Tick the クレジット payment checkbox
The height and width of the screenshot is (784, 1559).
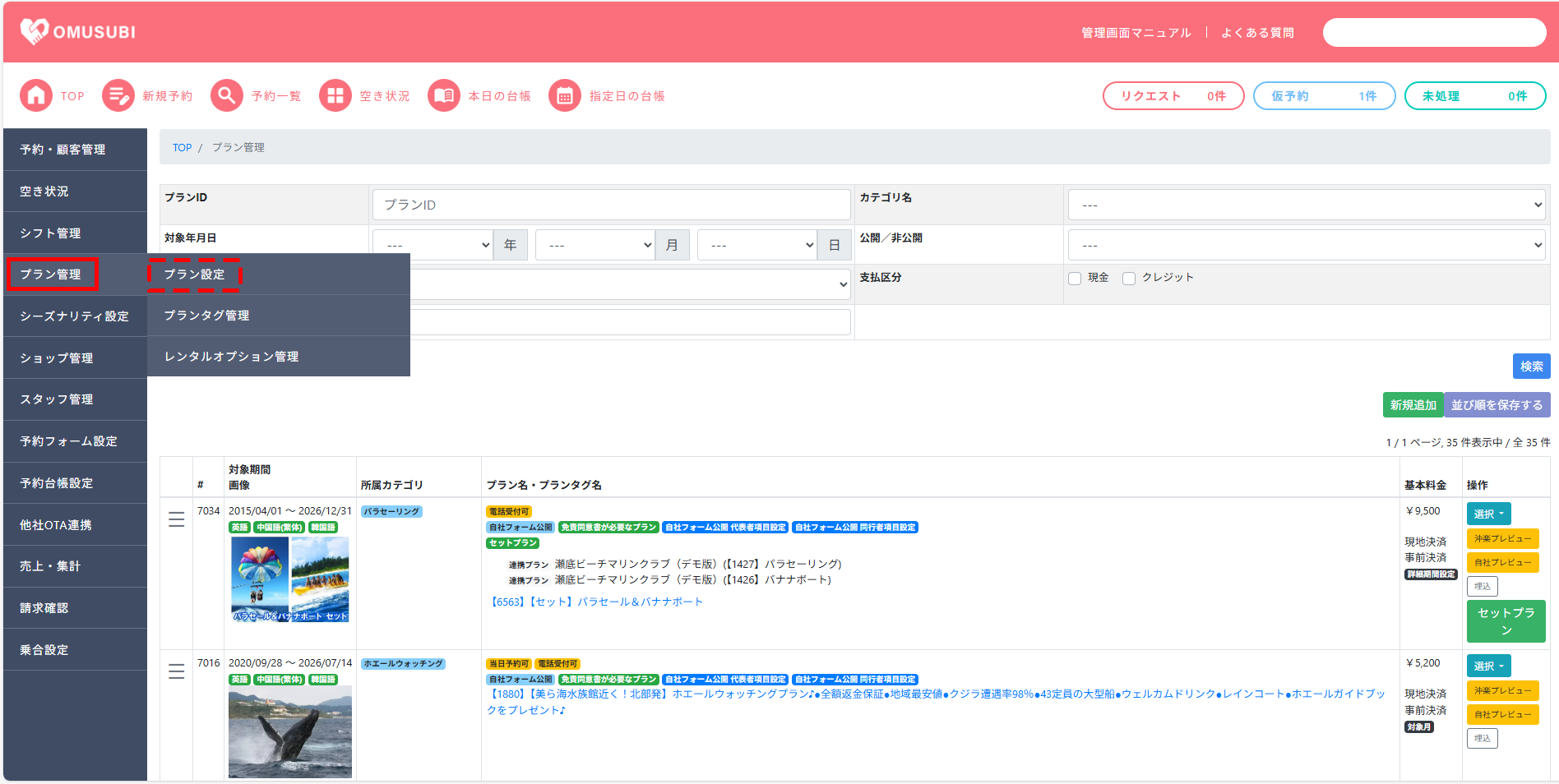(x=1128, y=279)
